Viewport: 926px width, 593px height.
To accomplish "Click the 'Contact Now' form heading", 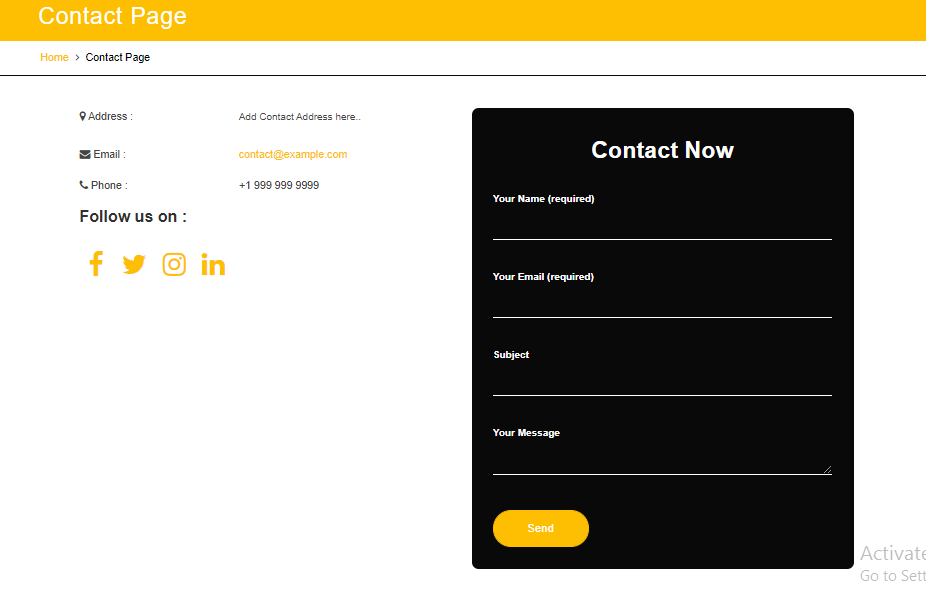I will (x=663, y=150).
